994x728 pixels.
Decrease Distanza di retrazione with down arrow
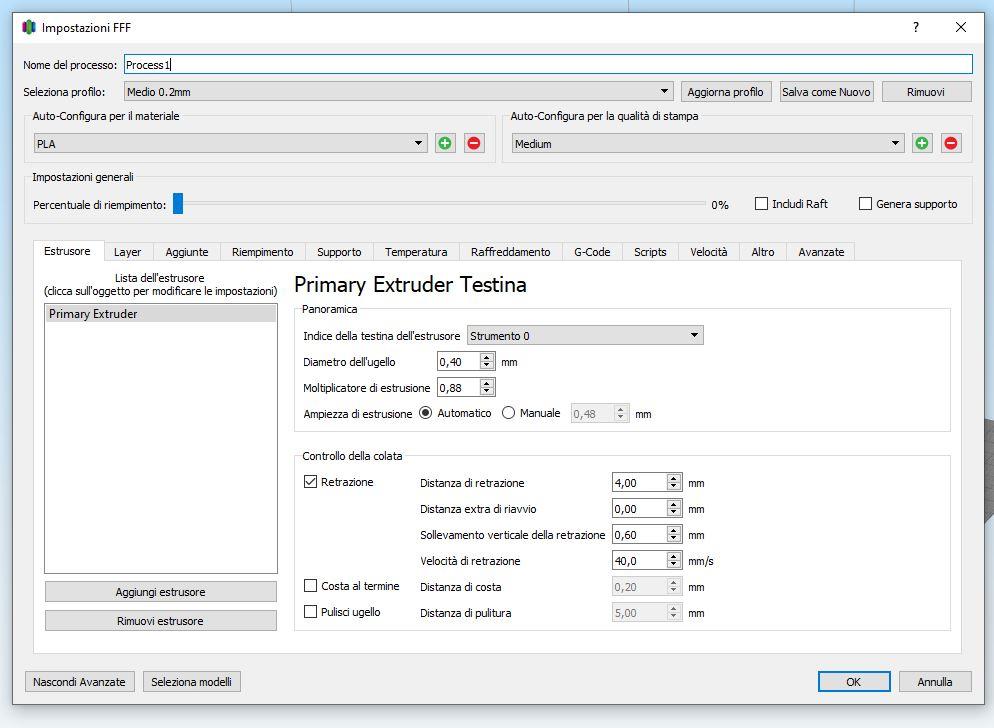coord(674,487)
